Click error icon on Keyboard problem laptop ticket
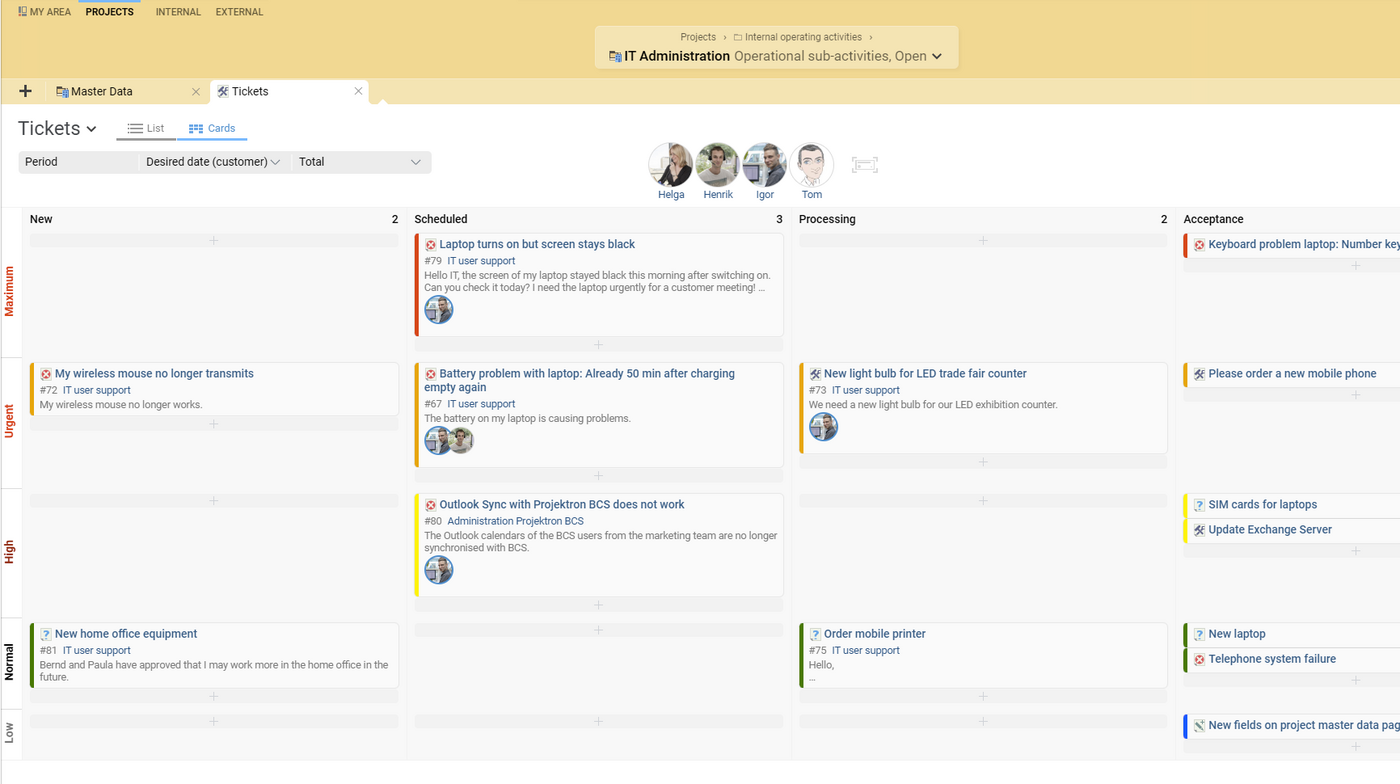Image resolution: width=1400 pixels, height=784 pixels. 1199,245
